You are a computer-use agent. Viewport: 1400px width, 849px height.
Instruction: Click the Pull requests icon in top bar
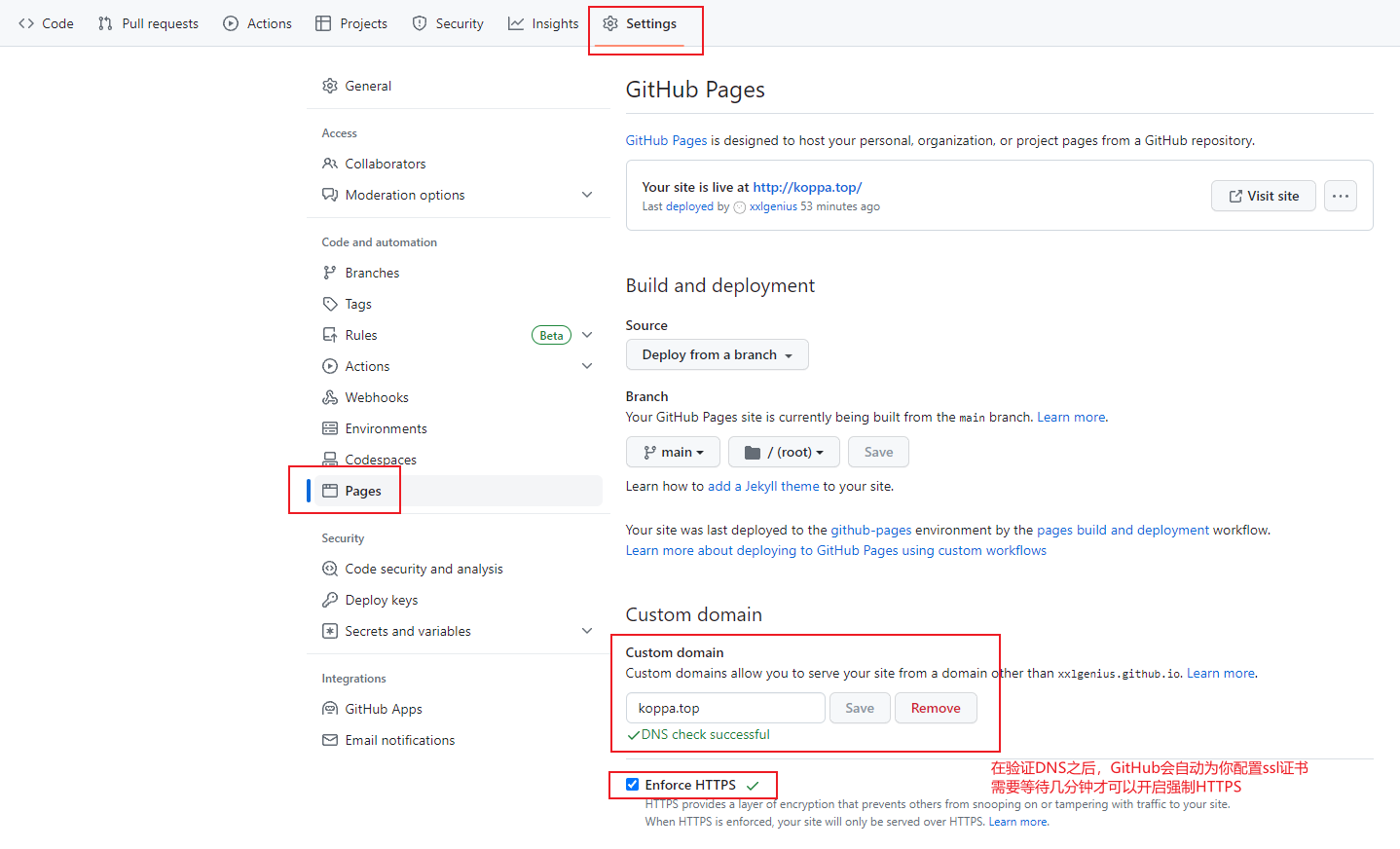[x=105, y=23]
